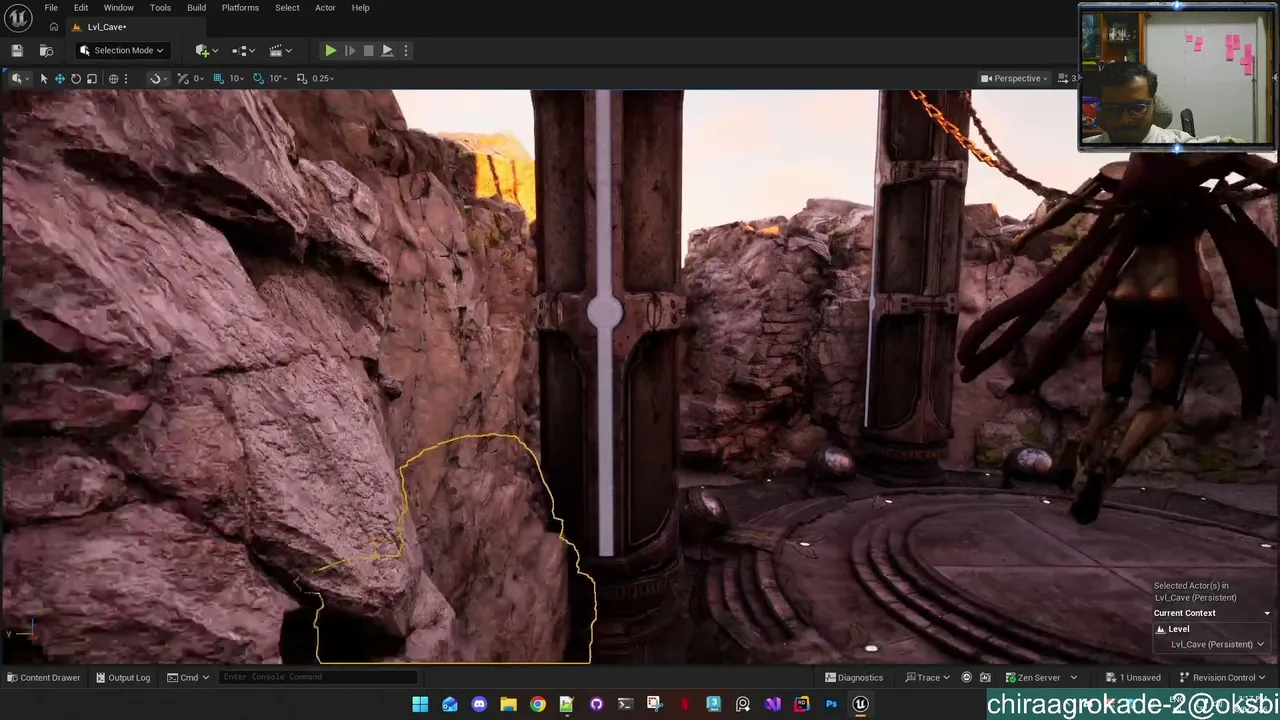Open Google Chrome from the taskbar
Viewport: 1280px width, 720px height.
pos(538,704)
